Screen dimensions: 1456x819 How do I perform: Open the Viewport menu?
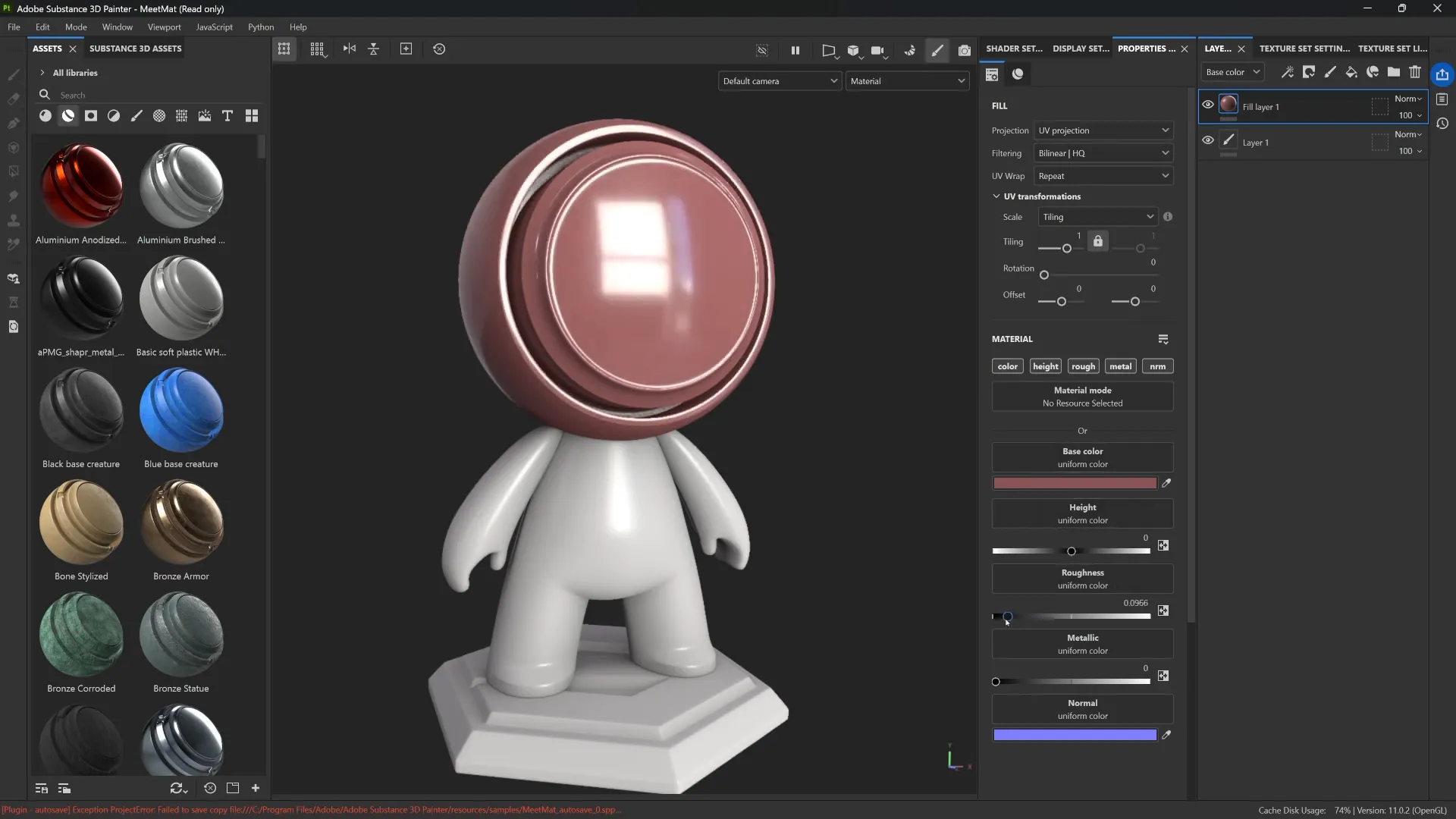pyautogui.click(x=164, y=27)
